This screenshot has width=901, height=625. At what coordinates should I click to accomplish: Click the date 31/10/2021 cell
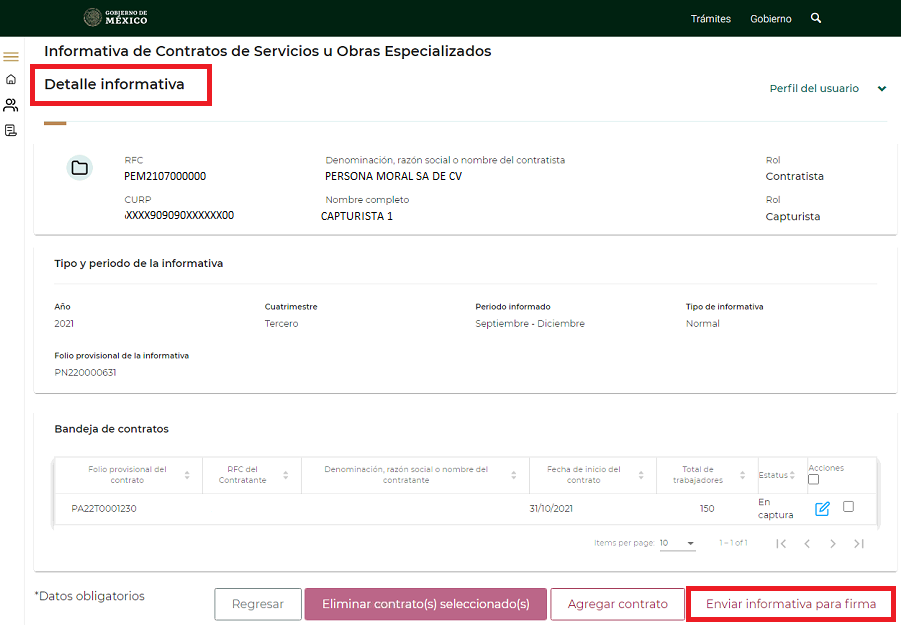[551, 508]
